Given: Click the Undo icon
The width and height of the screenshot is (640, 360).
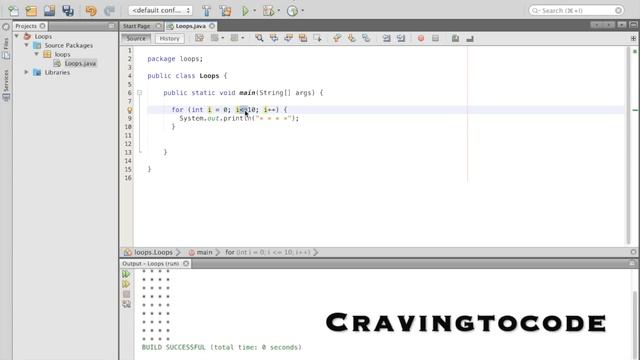Looking at the screenshot, I should 91,11.
